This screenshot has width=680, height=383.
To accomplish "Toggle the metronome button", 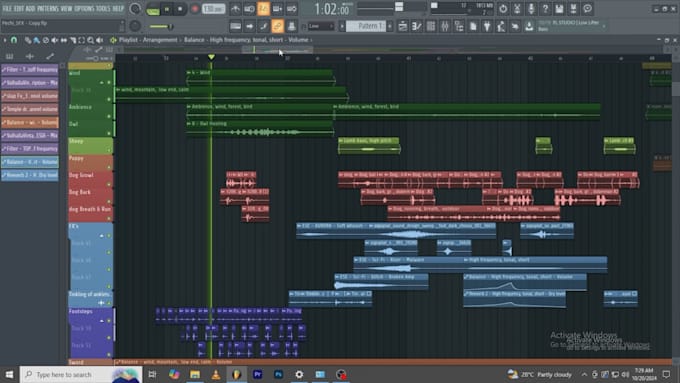I will (x=235, y=8).
